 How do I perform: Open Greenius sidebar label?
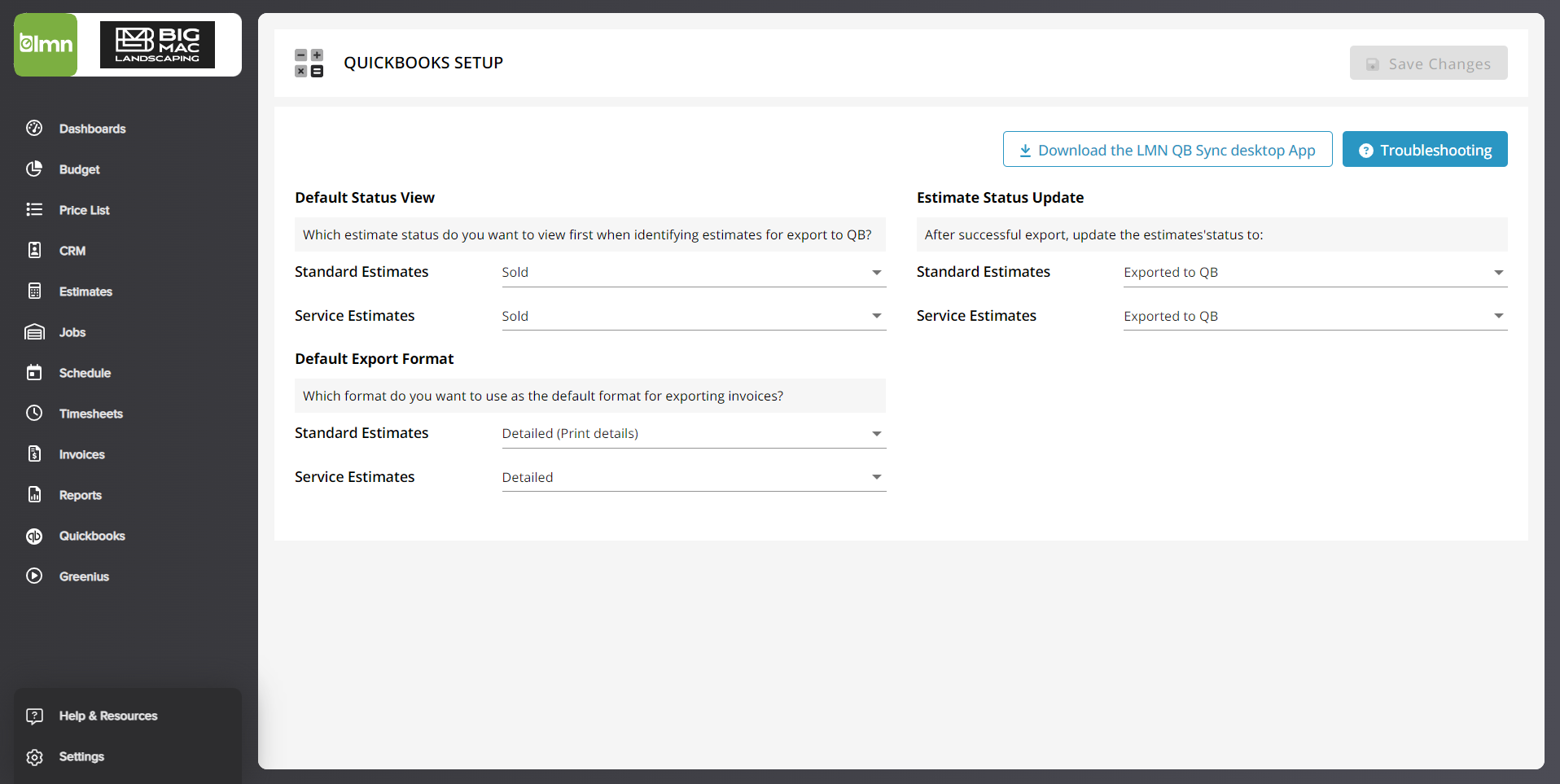pyautogui.click(x=84, y=576)
